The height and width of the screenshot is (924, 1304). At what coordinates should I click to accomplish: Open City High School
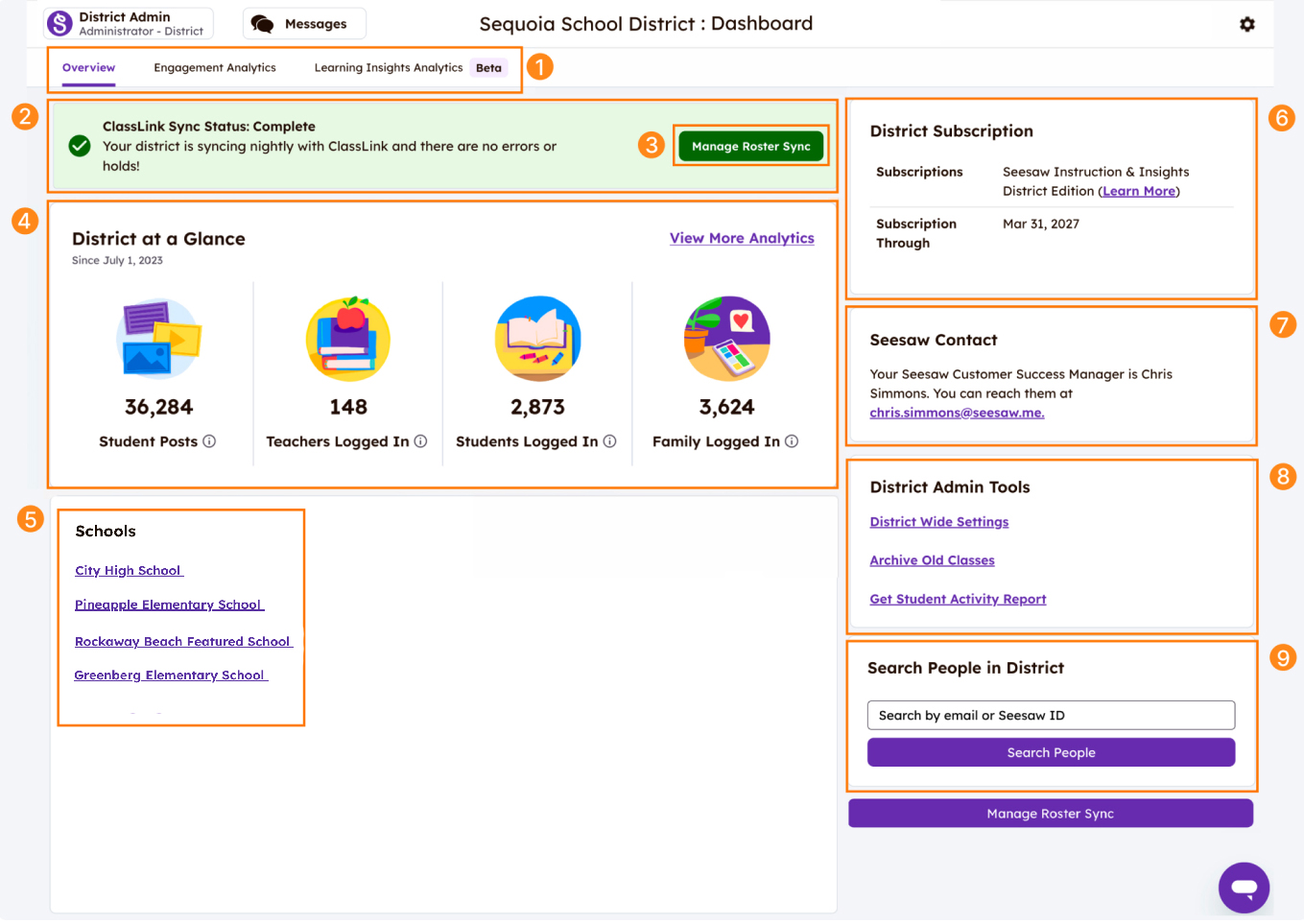[129, 570]
